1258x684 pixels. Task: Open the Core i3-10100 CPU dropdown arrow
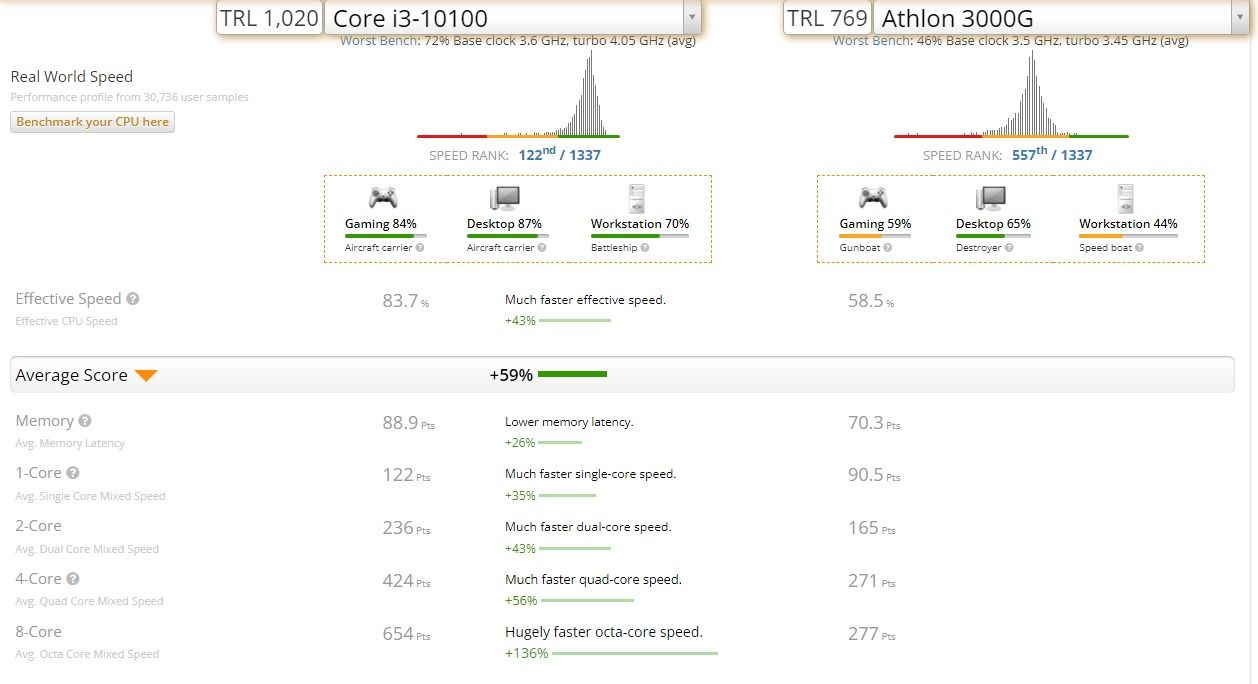click(691, 17)
